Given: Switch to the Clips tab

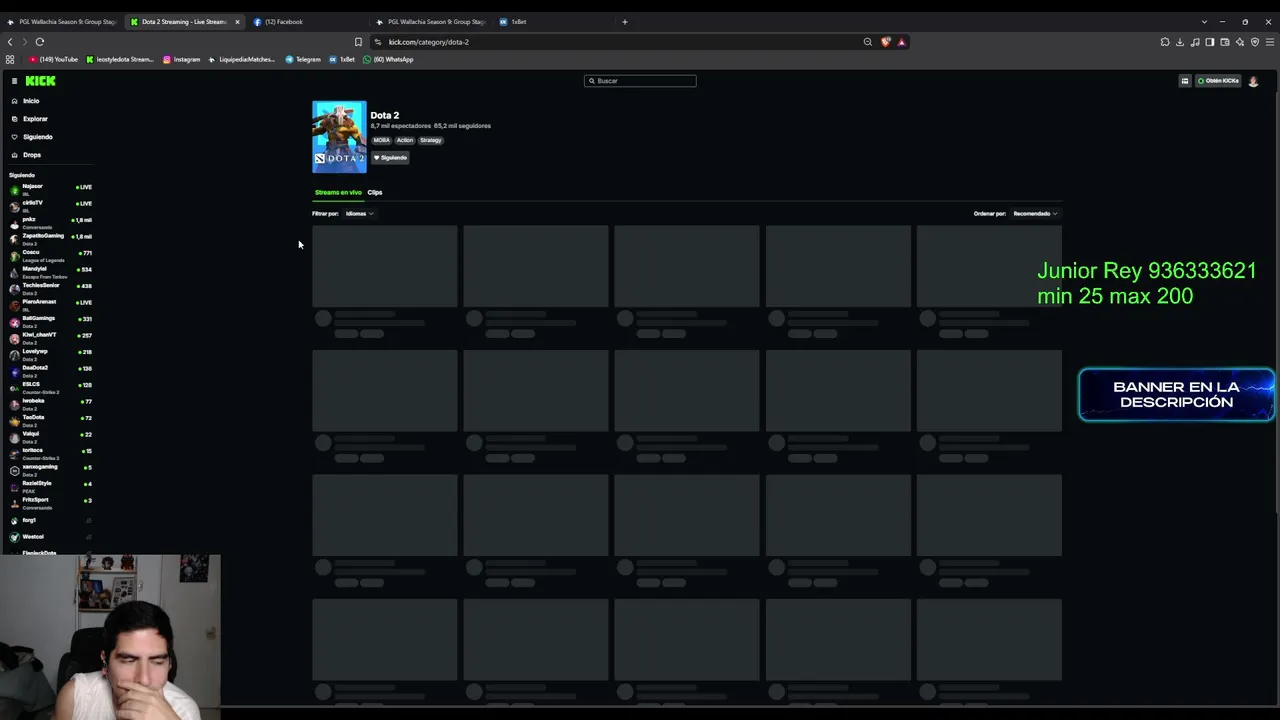Looking at the screenshot, I should [375, 192].
